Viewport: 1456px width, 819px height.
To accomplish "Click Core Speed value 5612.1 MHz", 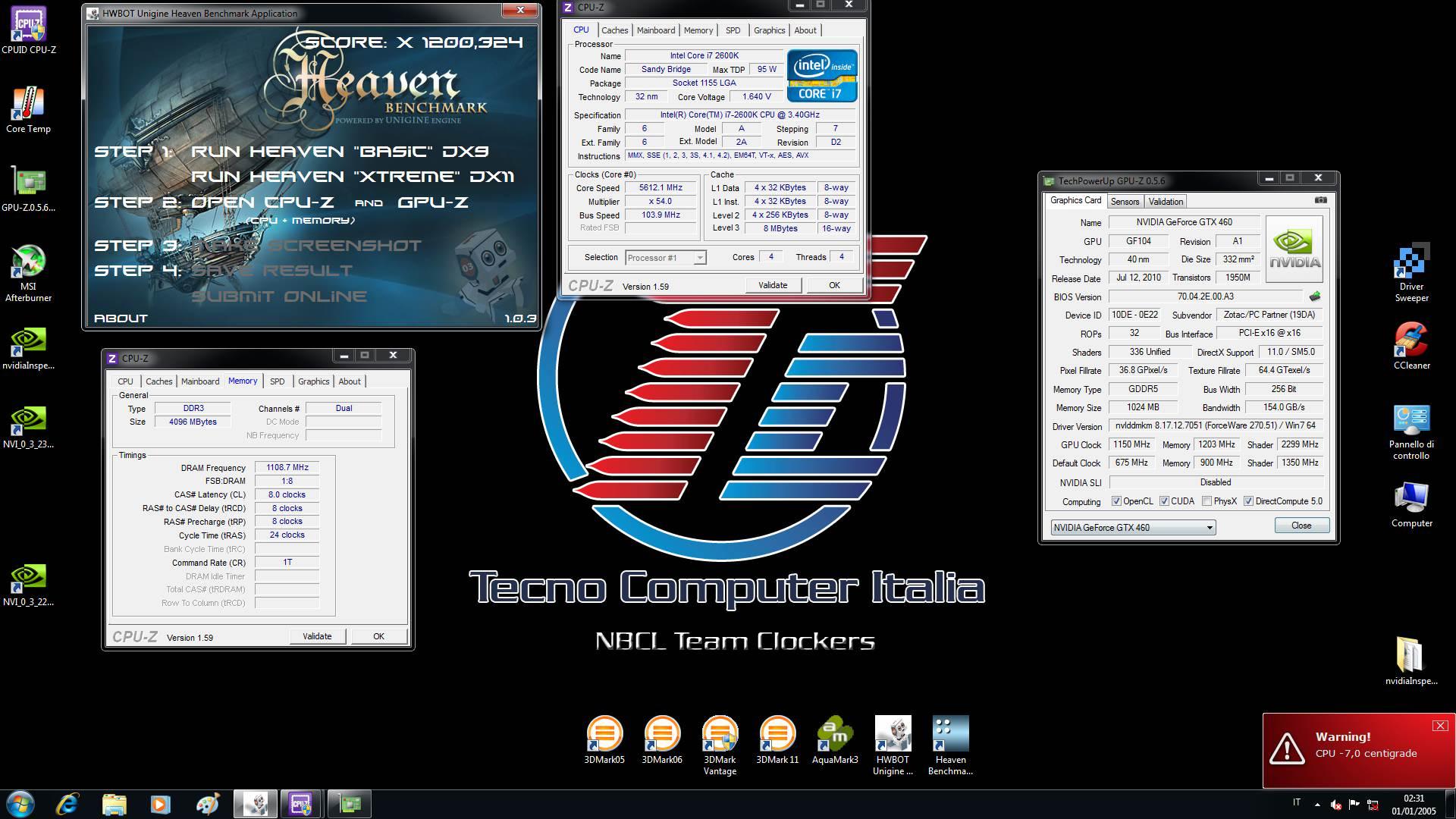I will pos(661,188).
